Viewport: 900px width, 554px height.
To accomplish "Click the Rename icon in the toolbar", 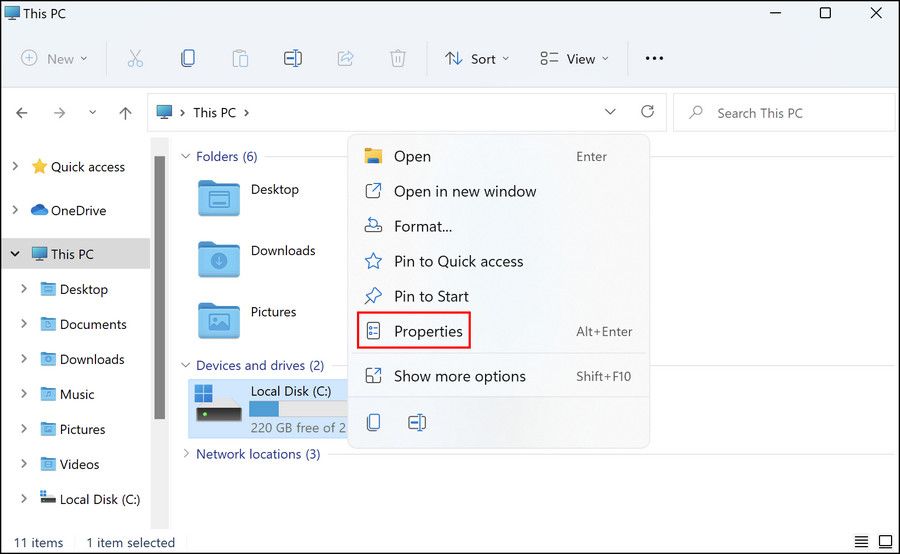I will [293, 58].
